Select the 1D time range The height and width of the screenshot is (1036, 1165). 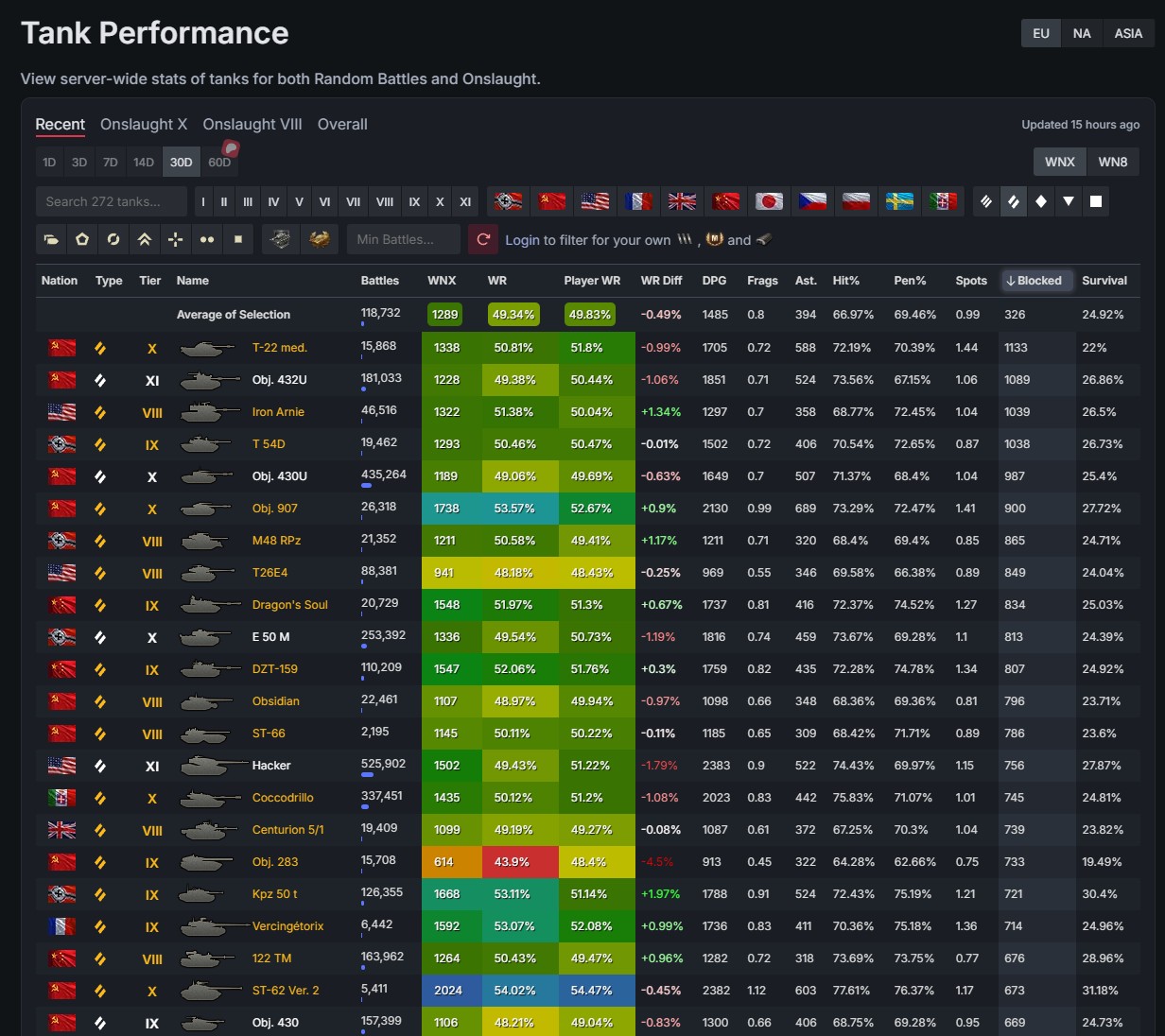(49, 162)
